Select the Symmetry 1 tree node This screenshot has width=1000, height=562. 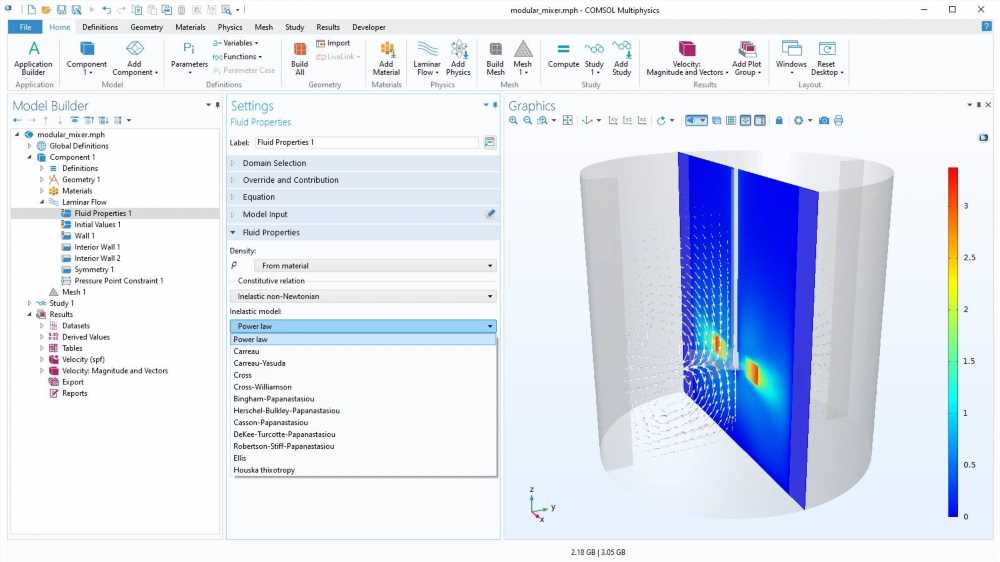point(94,270)
